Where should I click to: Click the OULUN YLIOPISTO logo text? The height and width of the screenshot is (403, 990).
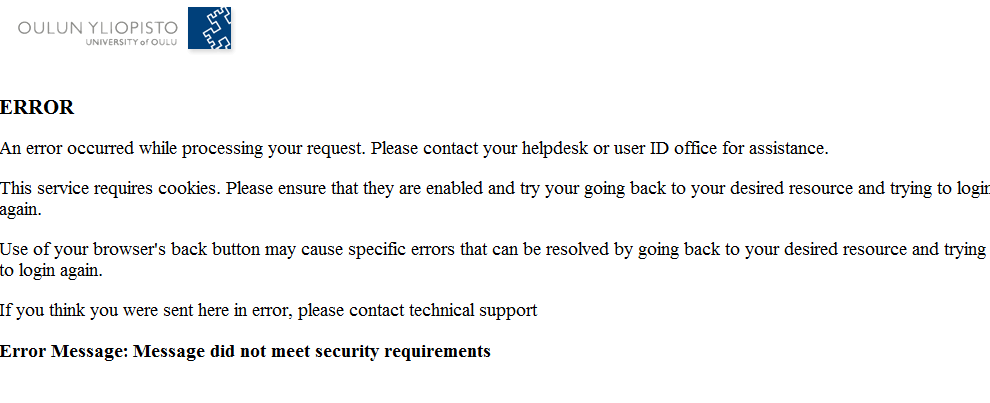click(x=98, y=27)
